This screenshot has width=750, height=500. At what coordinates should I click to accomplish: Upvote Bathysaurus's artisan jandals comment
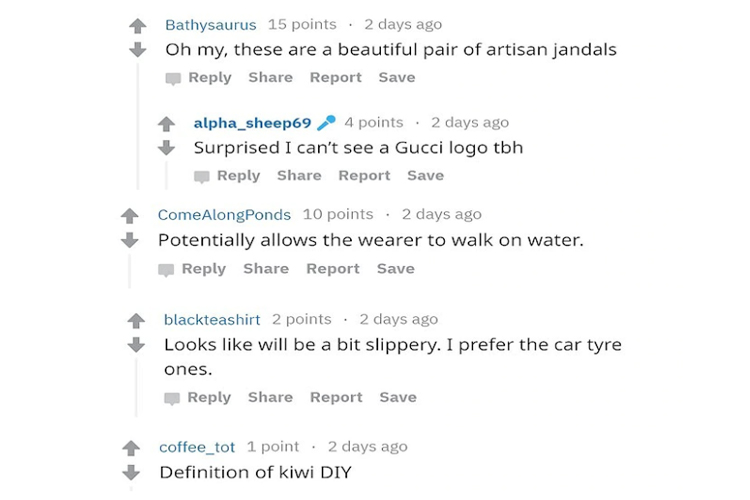pos(138,26)
